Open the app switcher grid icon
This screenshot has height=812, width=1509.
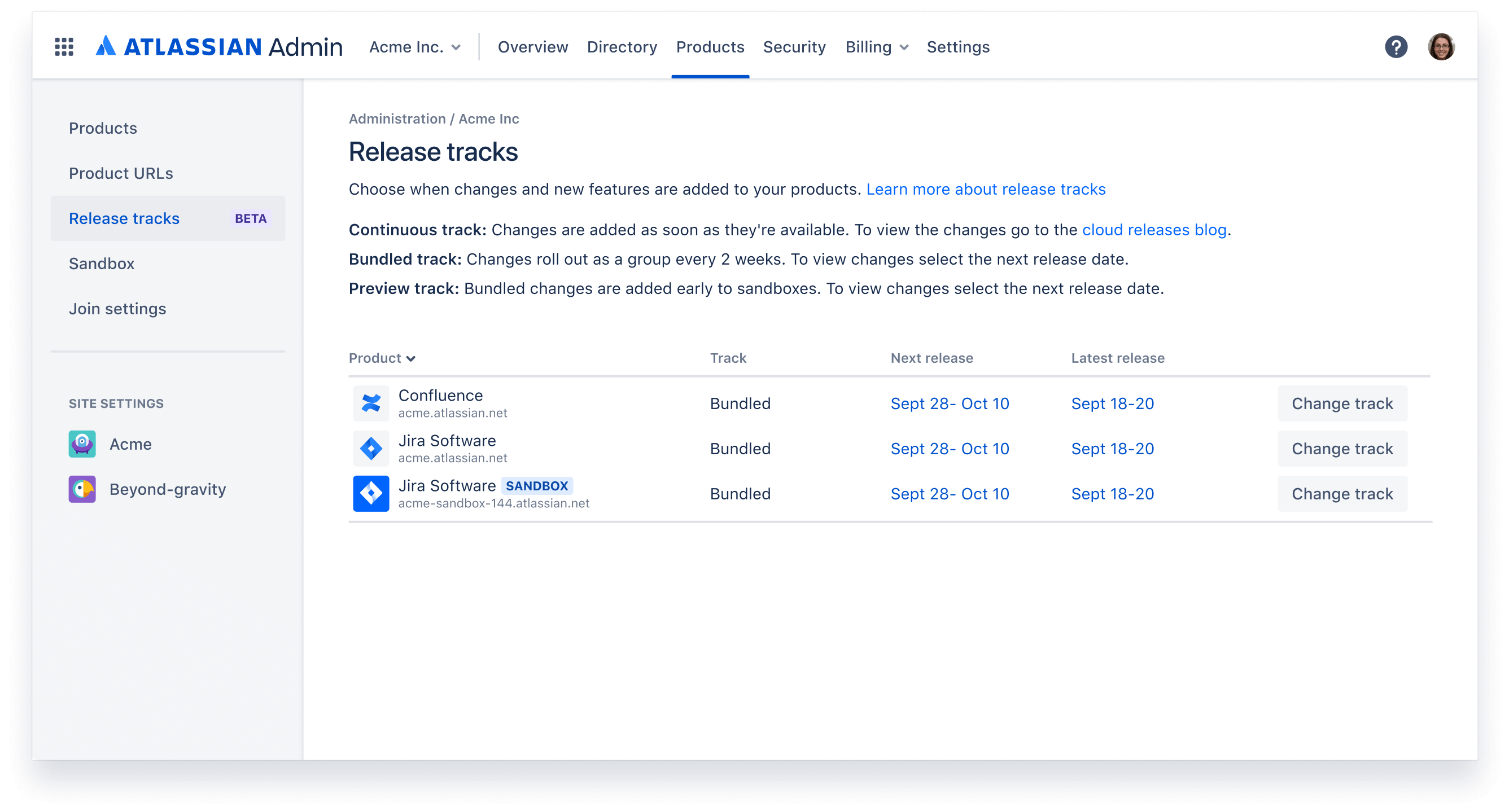(x=63, y=46)
